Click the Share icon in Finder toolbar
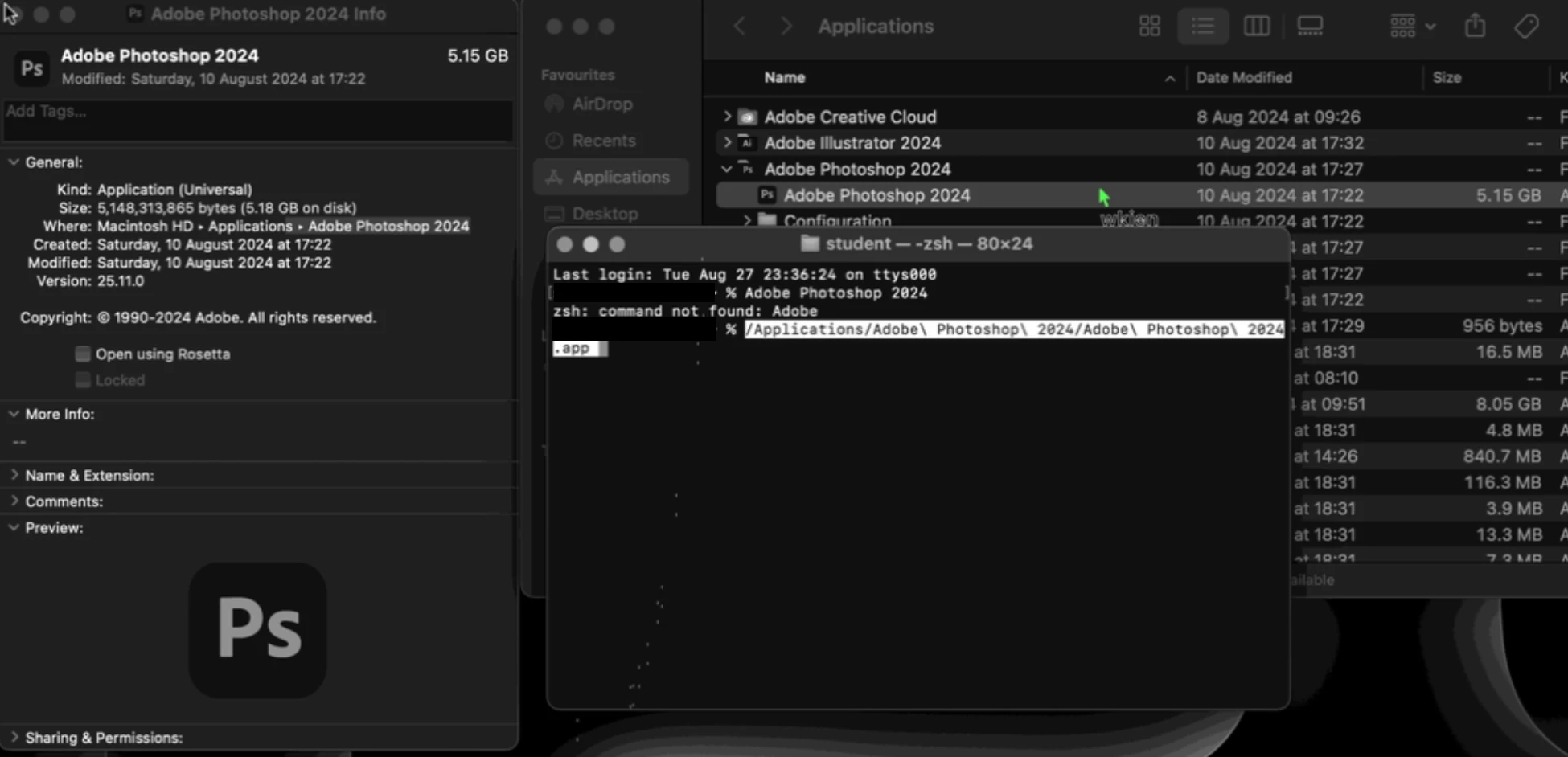Viewport: 1568px width, 757px height. click(x=1475, y=27)
